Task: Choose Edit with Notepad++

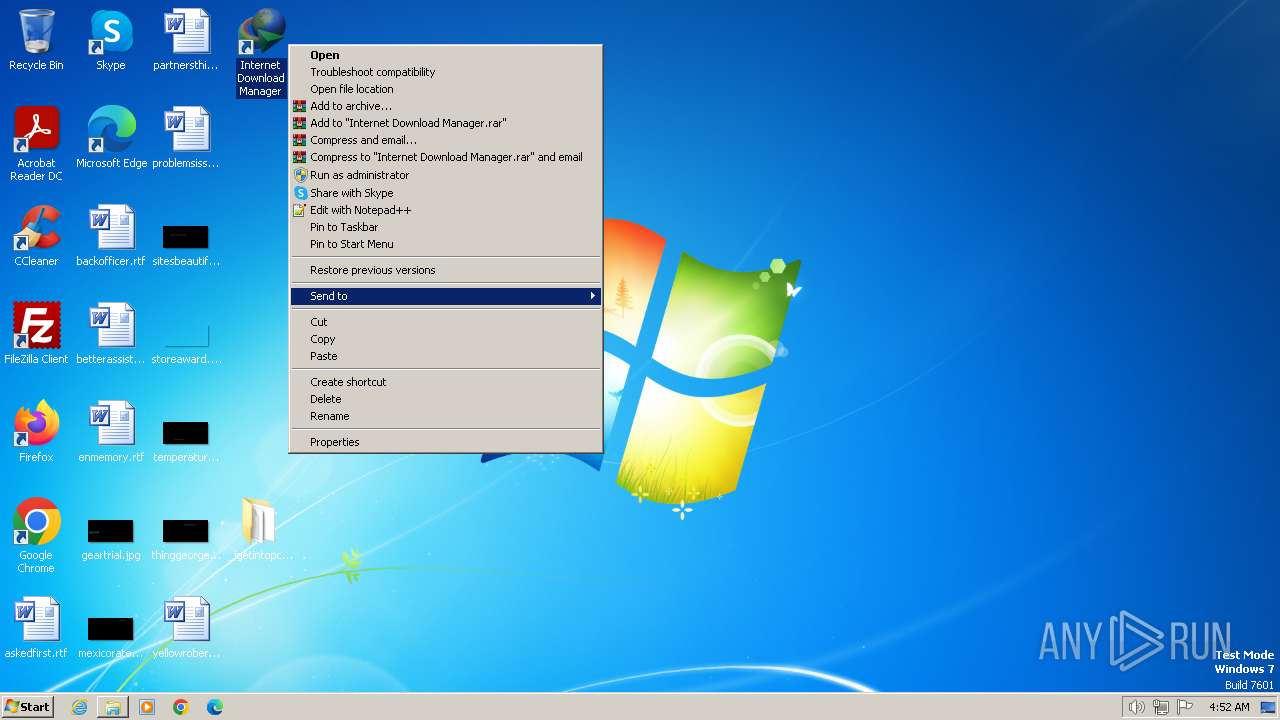Action: (446, 210)
